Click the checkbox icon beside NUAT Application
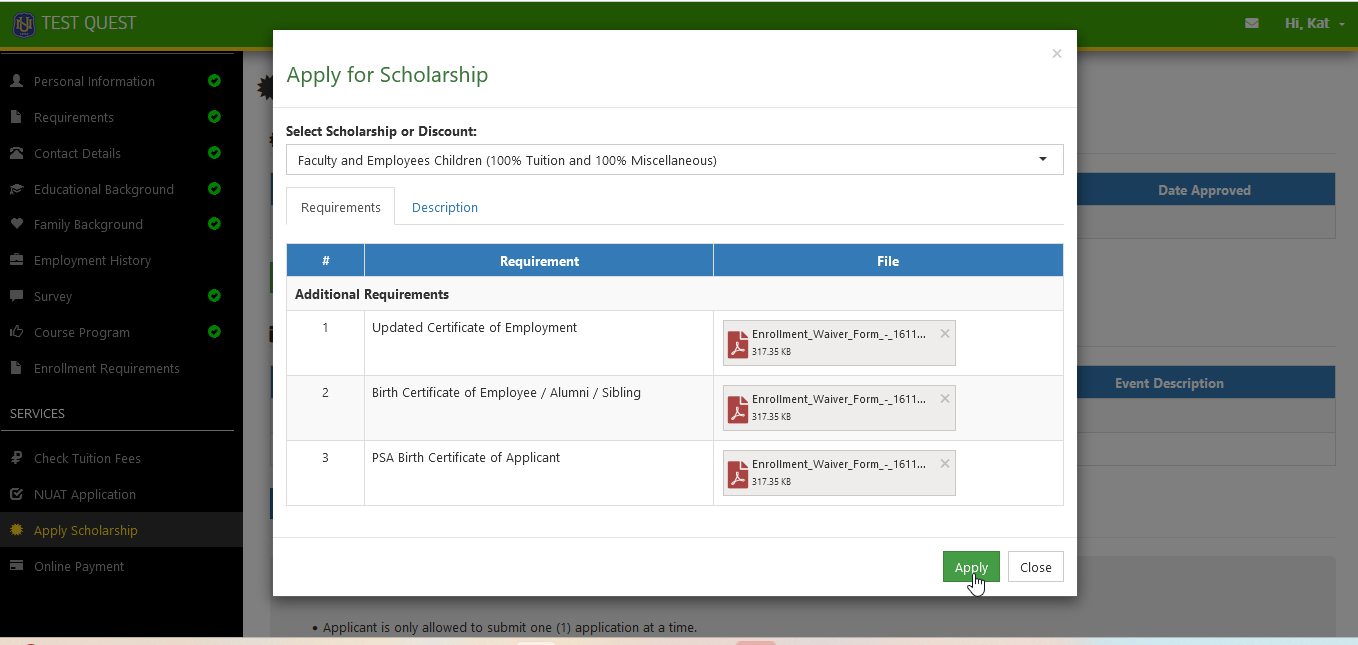Screen dimensions: 1358x645 click(16, 494)
